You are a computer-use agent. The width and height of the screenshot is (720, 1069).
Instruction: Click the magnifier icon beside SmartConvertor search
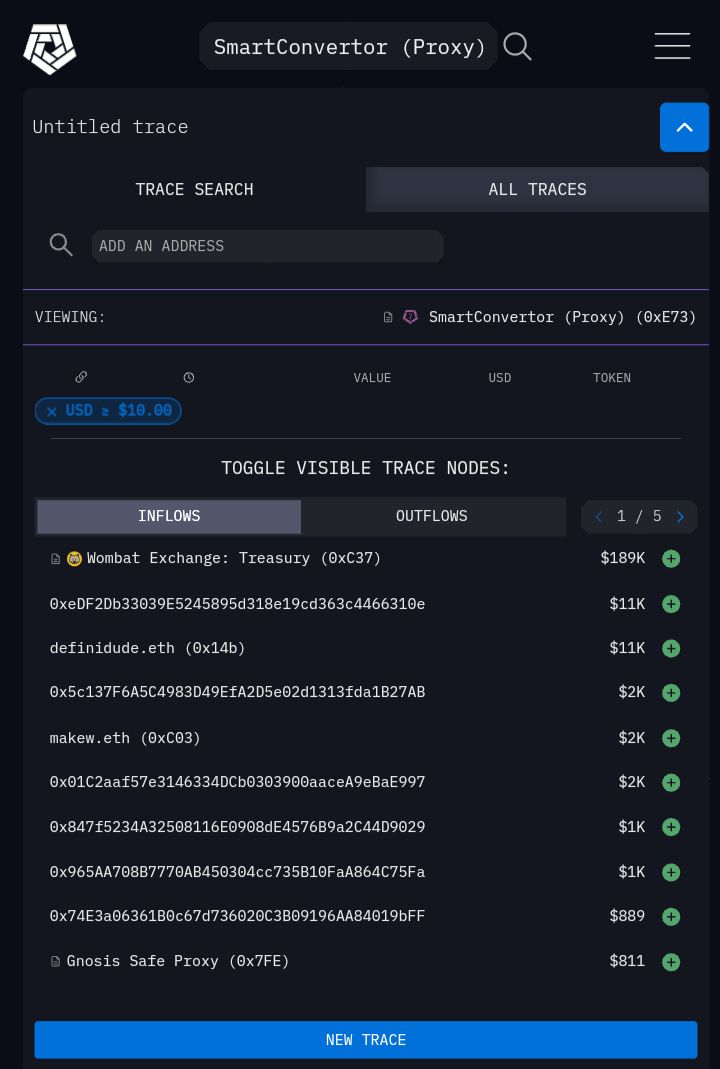coord(517,47)
